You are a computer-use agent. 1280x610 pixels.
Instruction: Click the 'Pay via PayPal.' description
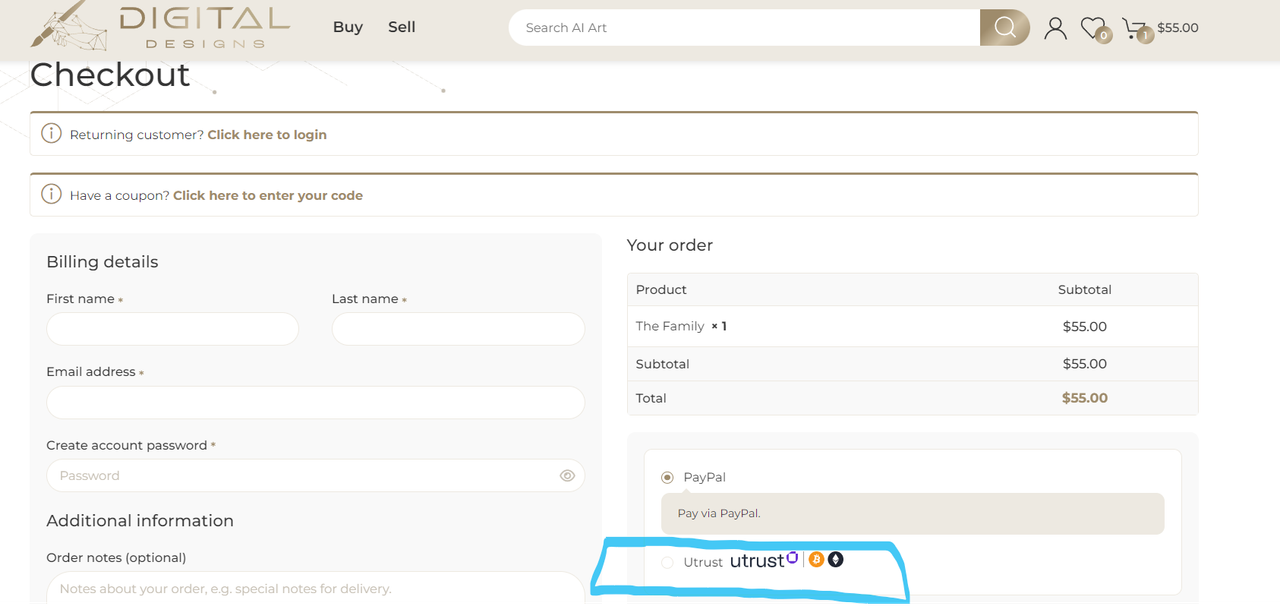[x=719, y=513]
